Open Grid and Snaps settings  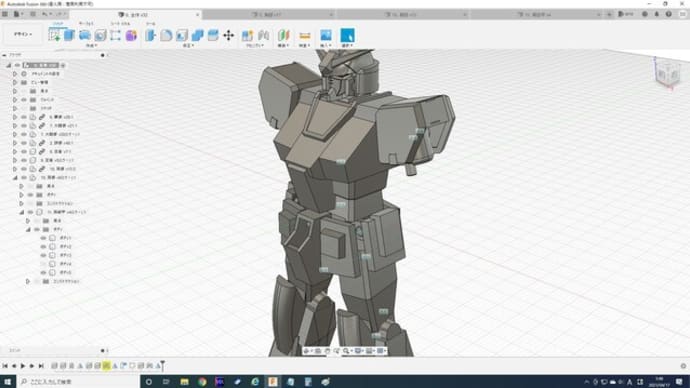pyautogui.click(x=369, y=351)
